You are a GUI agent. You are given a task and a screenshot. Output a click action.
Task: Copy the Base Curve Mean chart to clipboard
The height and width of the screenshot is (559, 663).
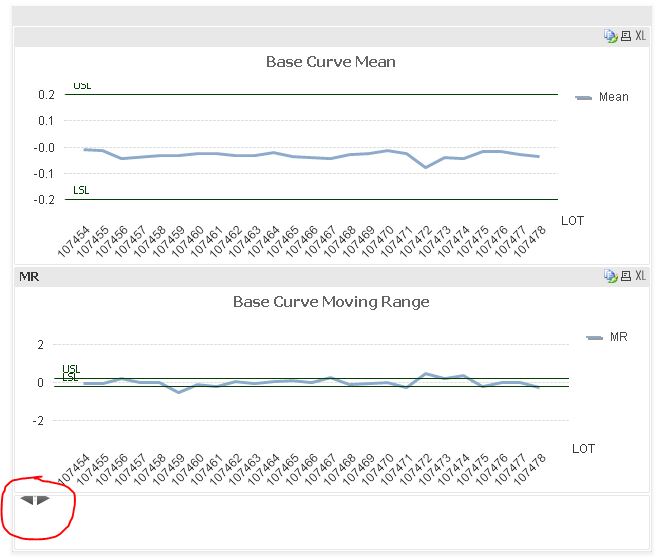pyautogui.click(x=611, y=36)
